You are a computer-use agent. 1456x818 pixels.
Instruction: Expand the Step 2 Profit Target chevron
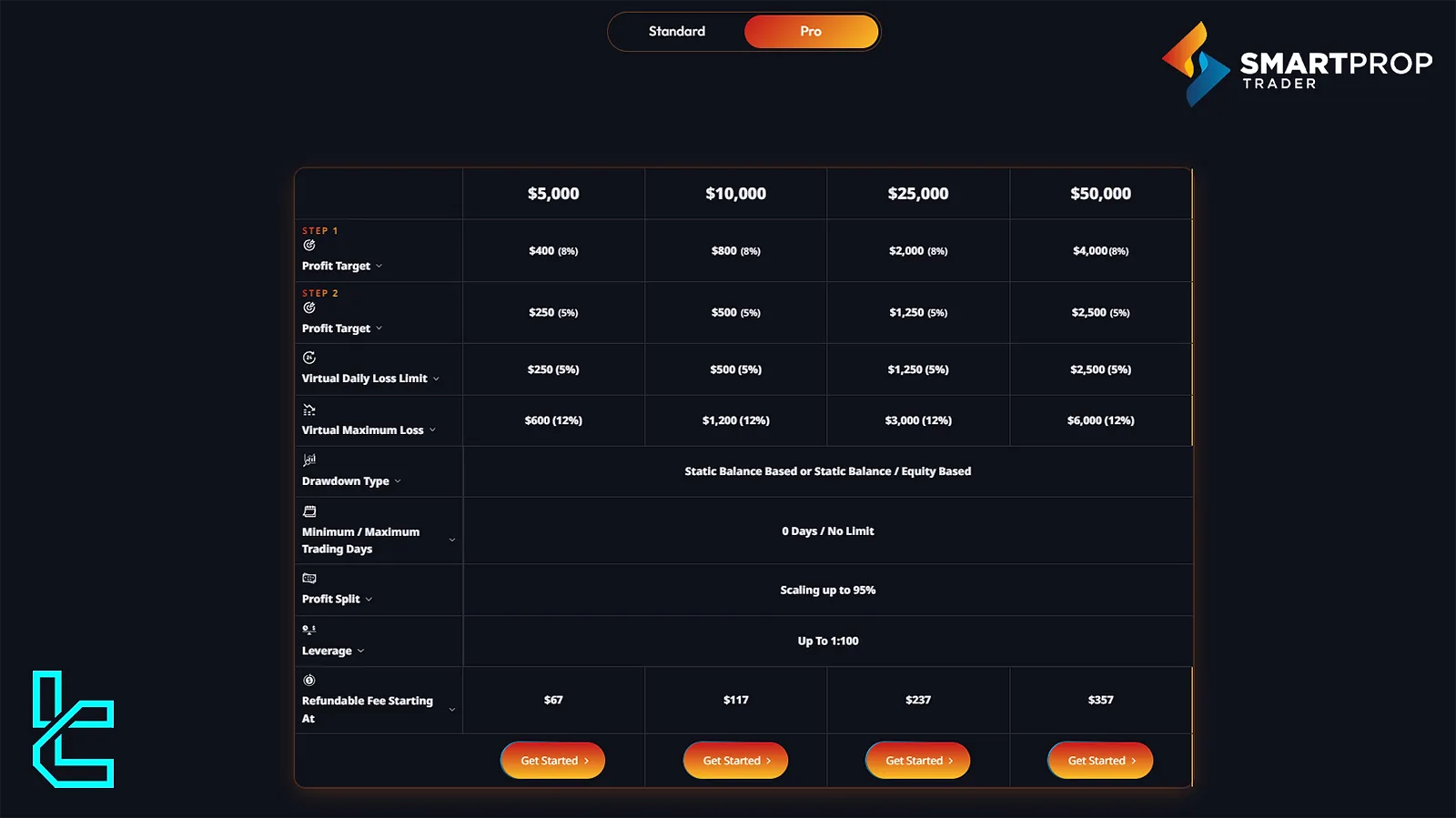coord(379,328)
